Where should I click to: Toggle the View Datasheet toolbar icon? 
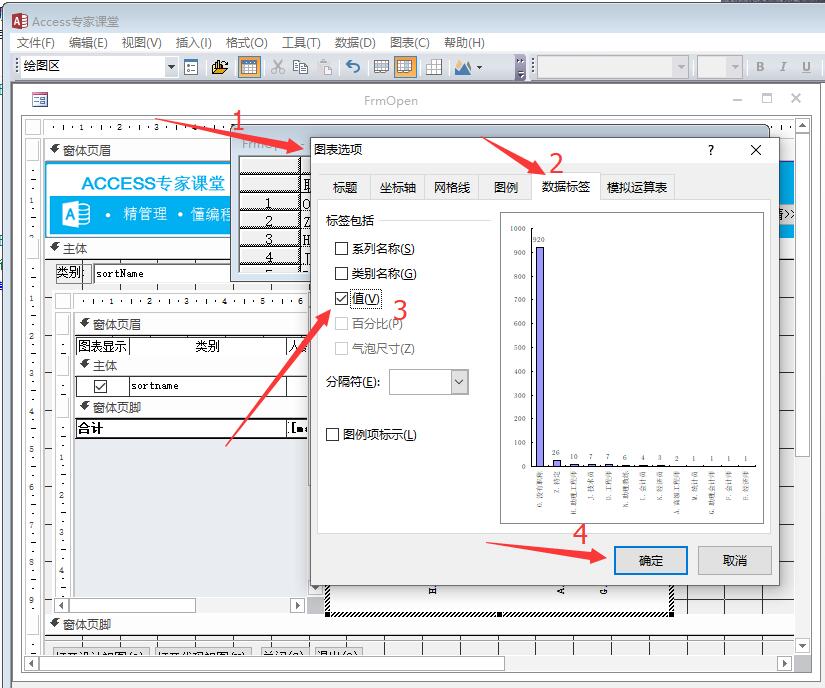(x=249, y=67)
